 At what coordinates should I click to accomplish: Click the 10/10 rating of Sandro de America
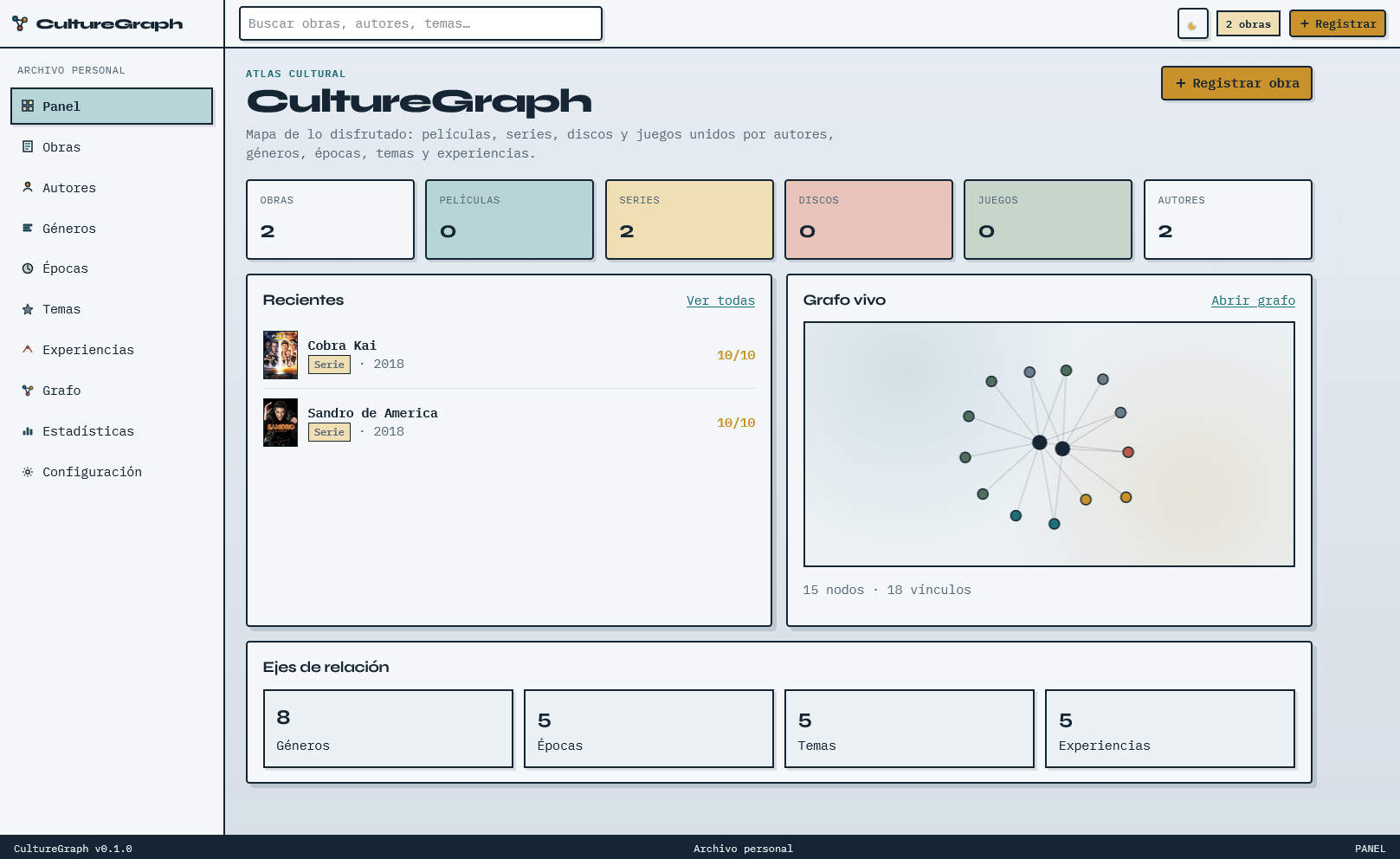[x=736, y=423]
